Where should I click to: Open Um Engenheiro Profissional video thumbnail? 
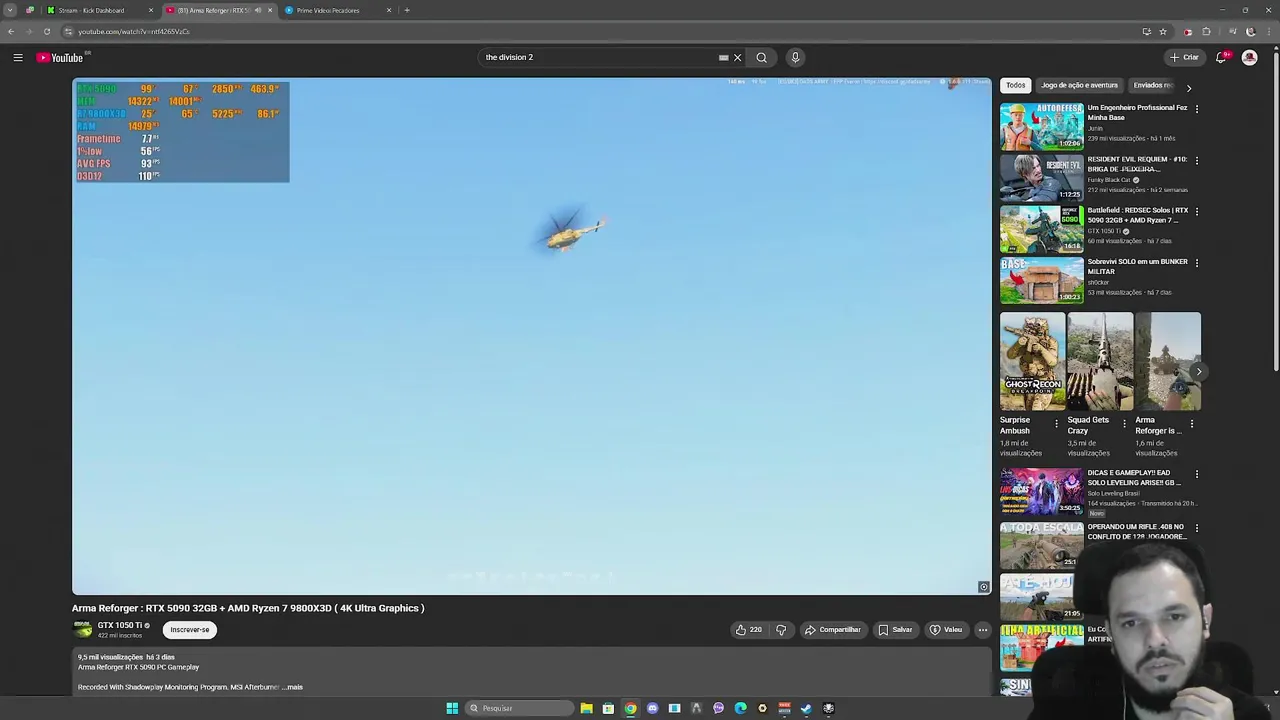click(1041, 126)
